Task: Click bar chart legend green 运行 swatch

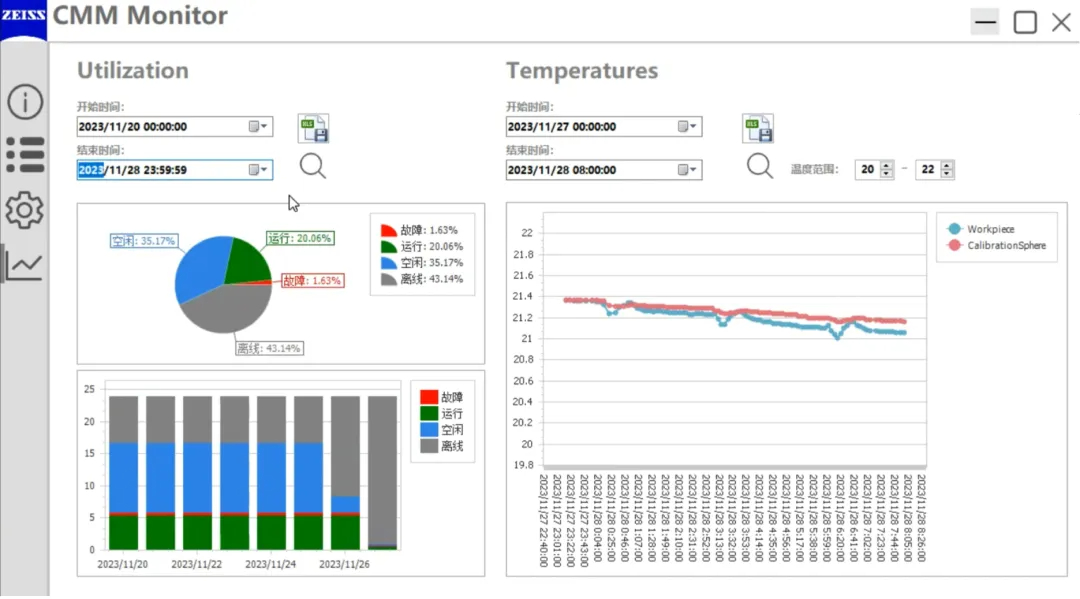Action: coord(429,414)
